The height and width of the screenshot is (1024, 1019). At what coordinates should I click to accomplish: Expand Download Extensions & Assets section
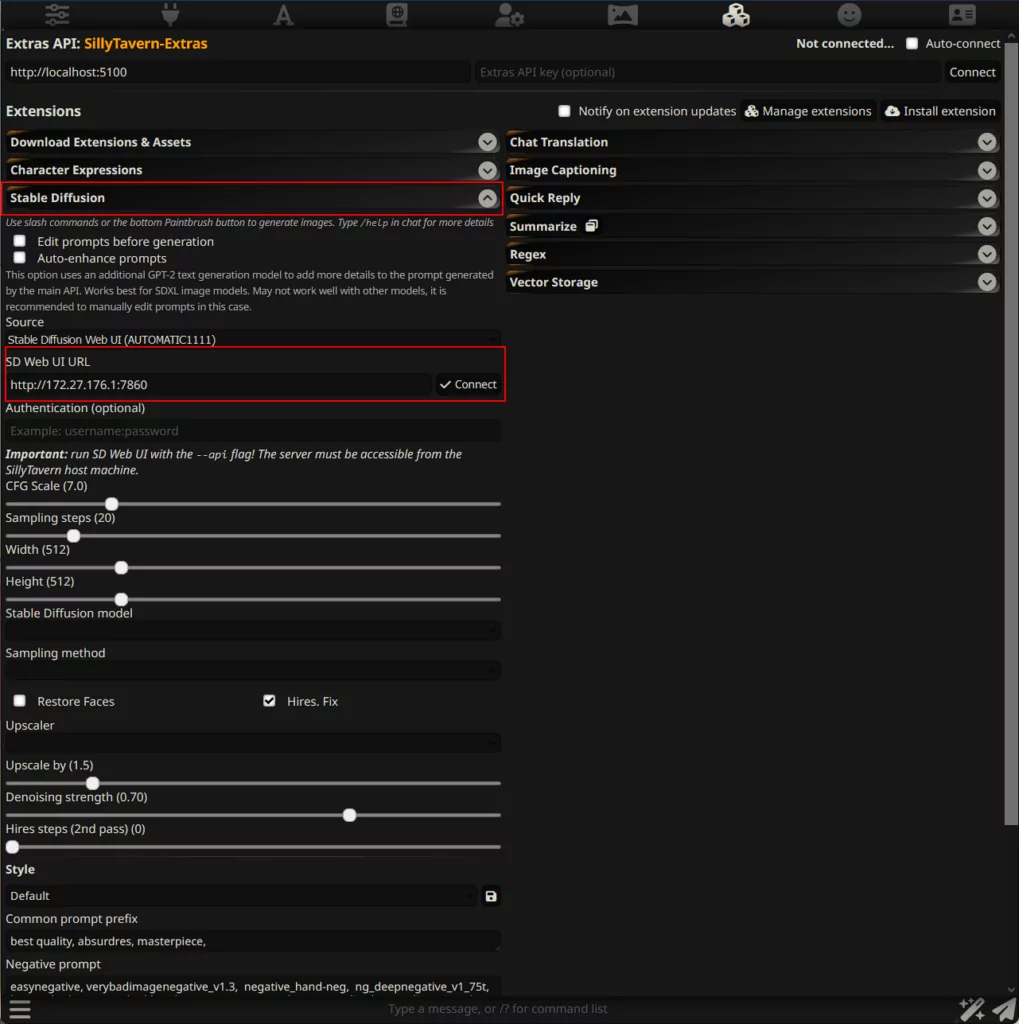(x=252, y=142)
